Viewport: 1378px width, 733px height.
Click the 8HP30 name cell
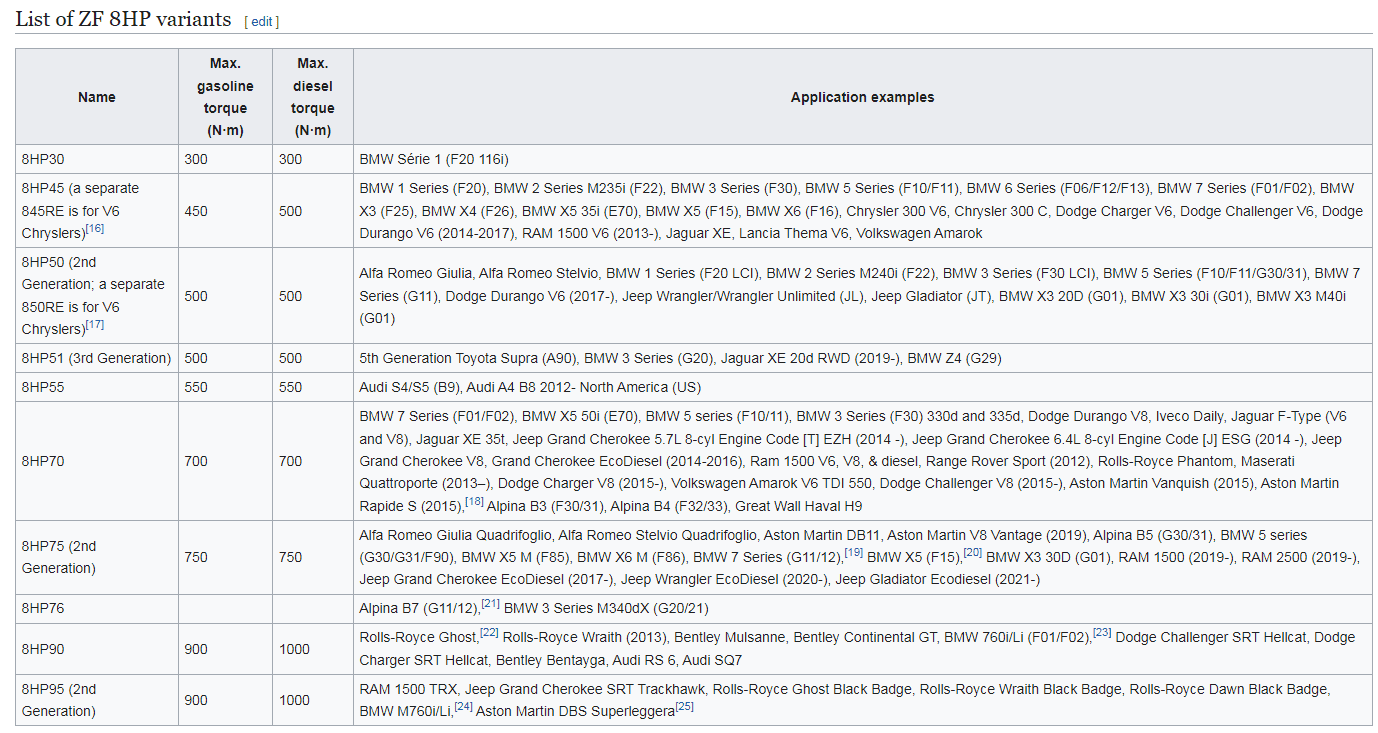click(x=97, y=159)
